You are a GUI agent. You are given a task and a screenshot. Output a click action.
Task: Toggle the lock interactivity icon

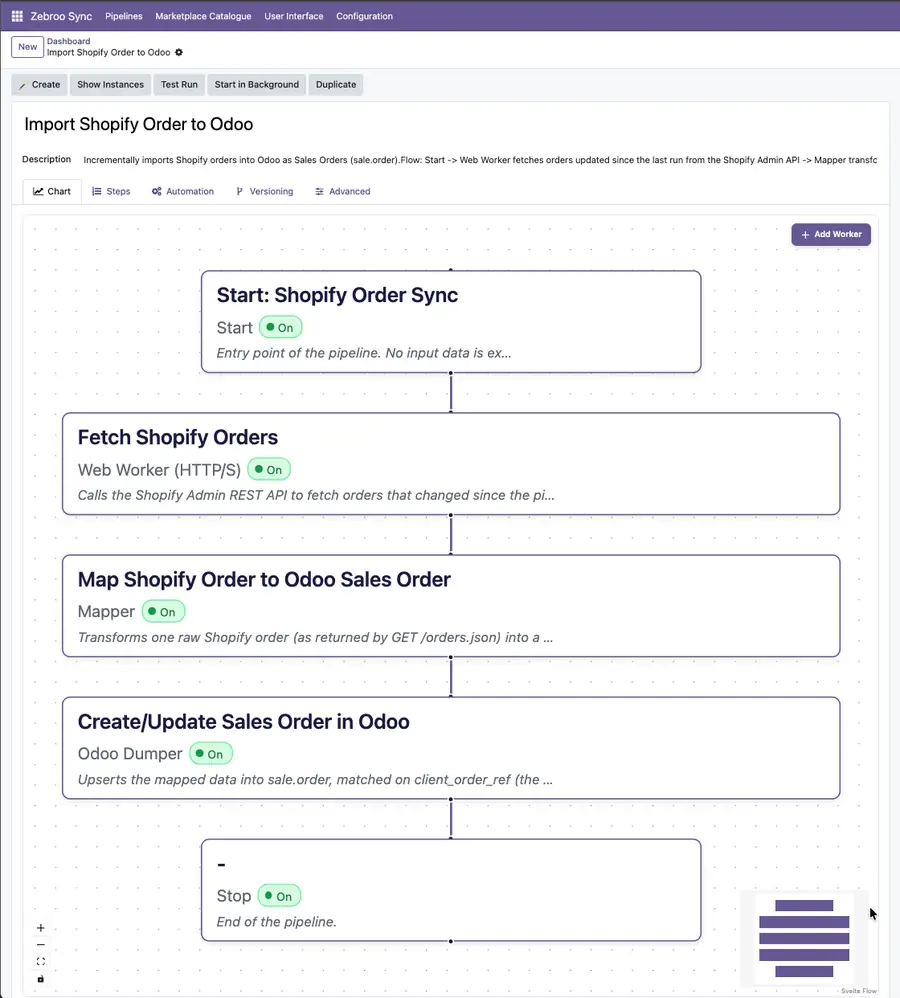41,979
